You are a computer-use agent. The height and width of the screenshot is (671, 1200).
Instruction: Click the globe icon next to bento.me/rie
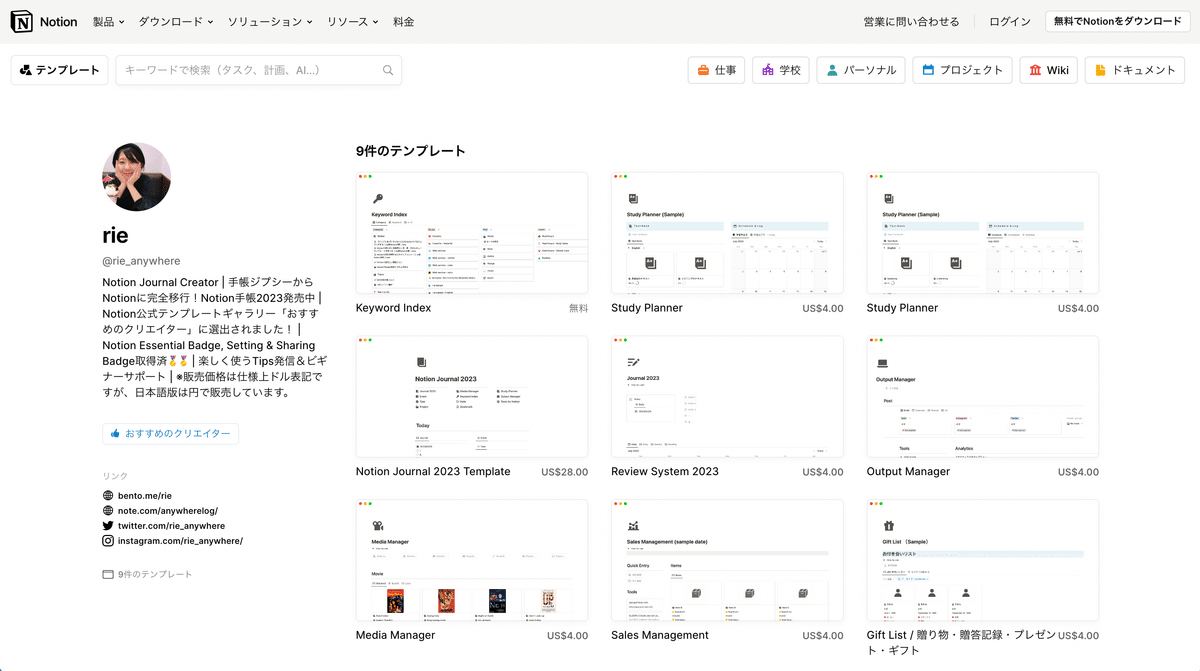tap(107, 494)
